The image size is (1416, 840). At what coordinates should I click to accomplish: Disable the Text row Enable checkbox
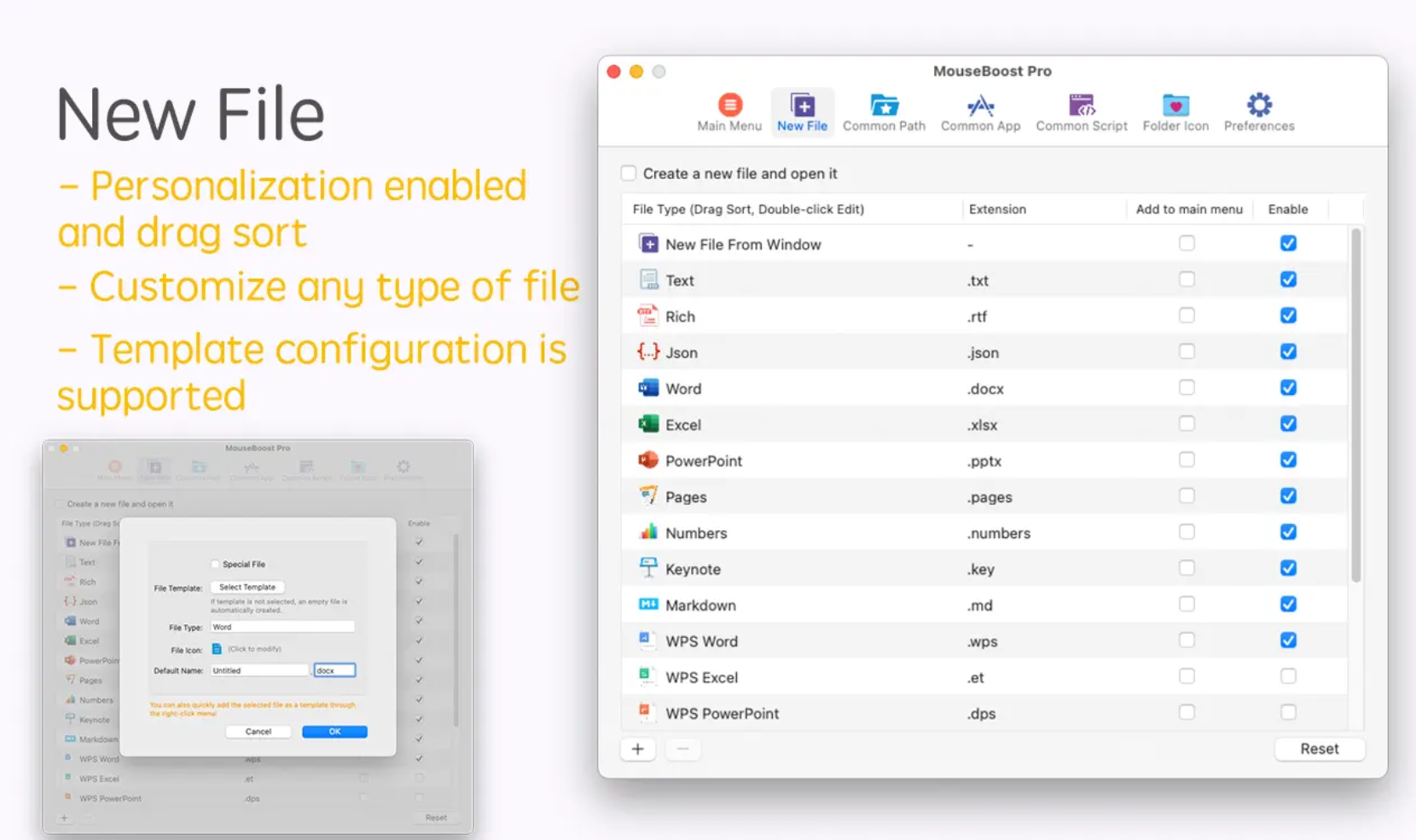pyautogui.click(x=1288, y=280)
